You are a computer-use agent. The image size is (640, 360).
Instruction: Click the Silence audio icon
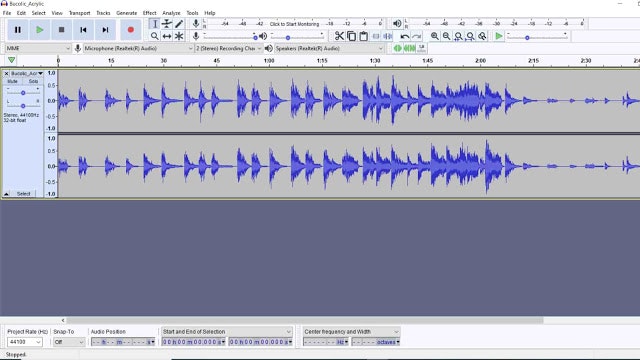[x=387, y=36]
